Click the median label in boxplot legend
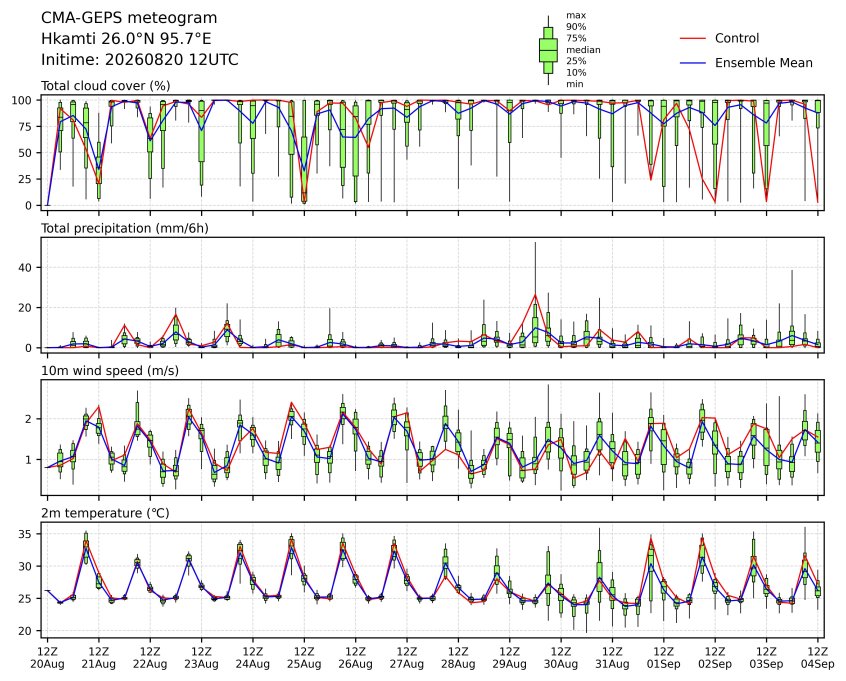Image resolution: width=846 pixels, height=681 pixels. click(x=583, y=50)
